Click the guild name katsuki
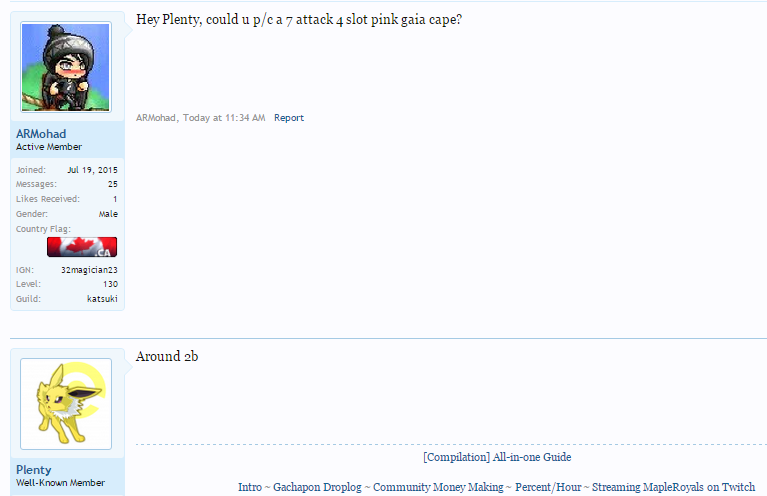This screenshot has height=496, width=767. pos(102,299)
